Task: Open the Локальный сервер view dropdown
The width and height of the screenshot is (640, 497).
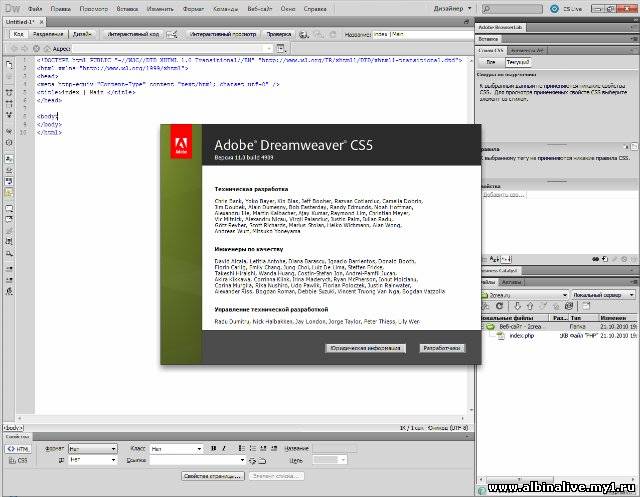Action: coord(604,295)
